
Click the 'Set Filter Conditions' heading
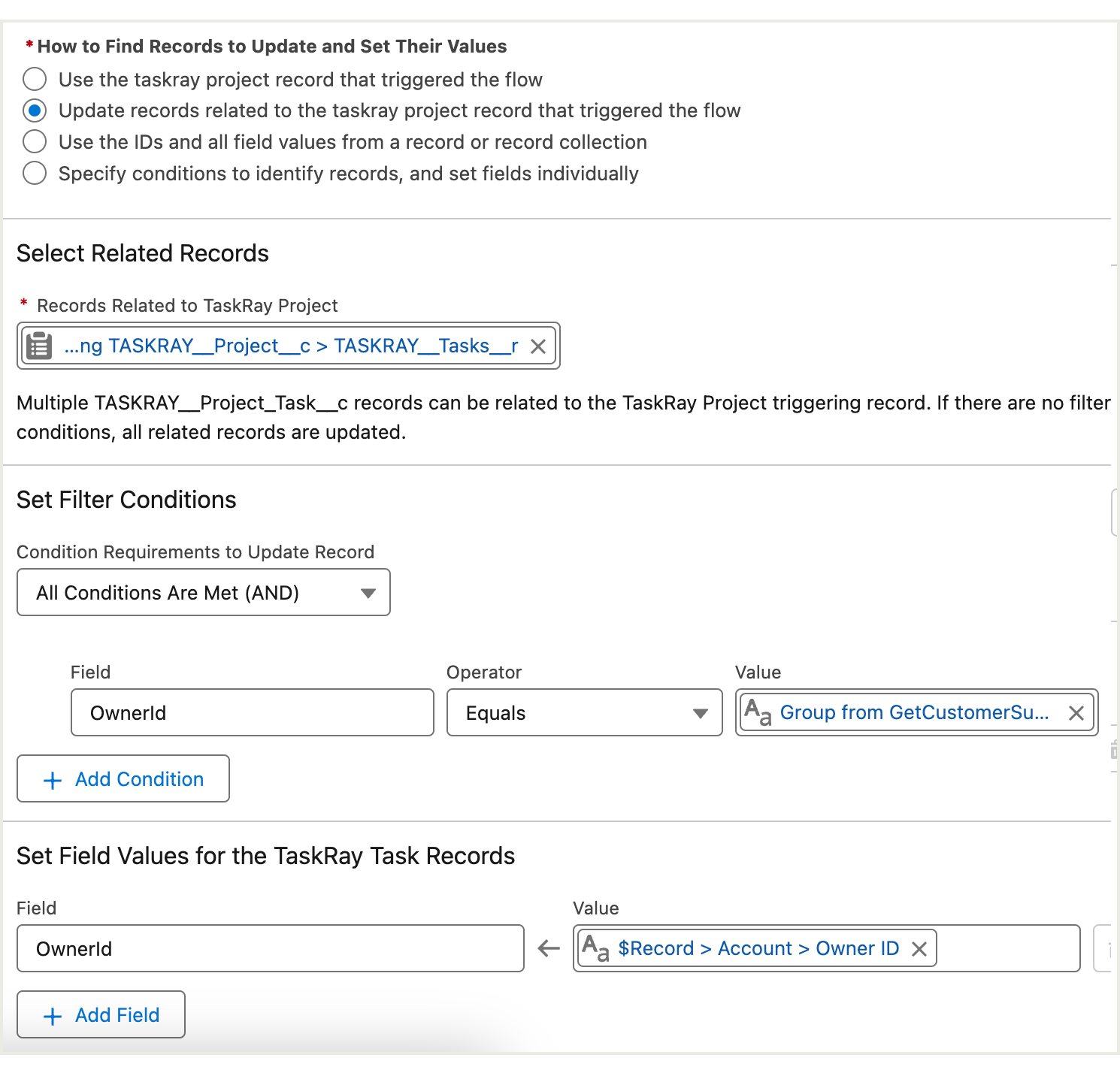click(x=126, y=500)
